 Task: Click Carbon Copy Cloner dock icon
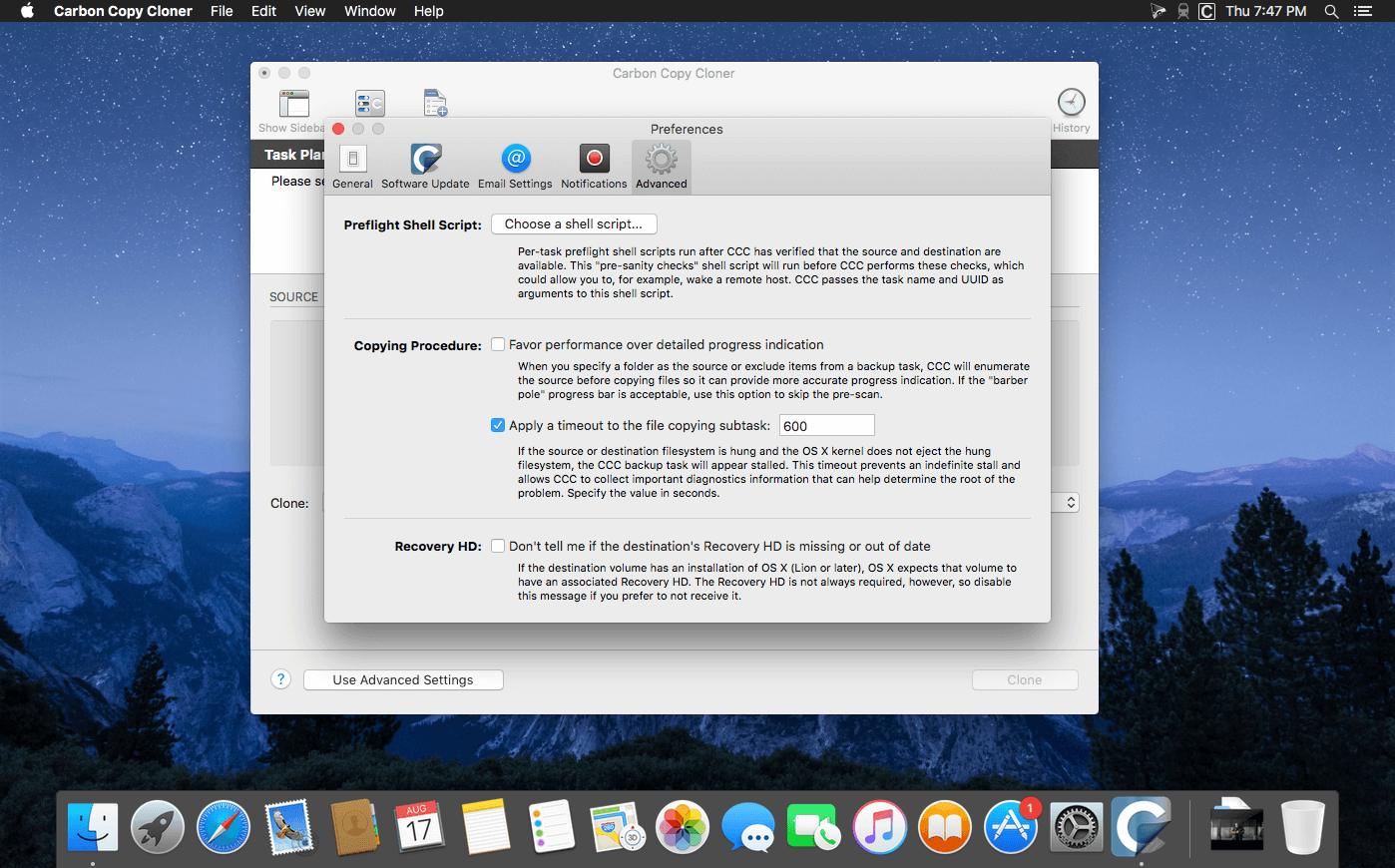tap(1142, 827)
